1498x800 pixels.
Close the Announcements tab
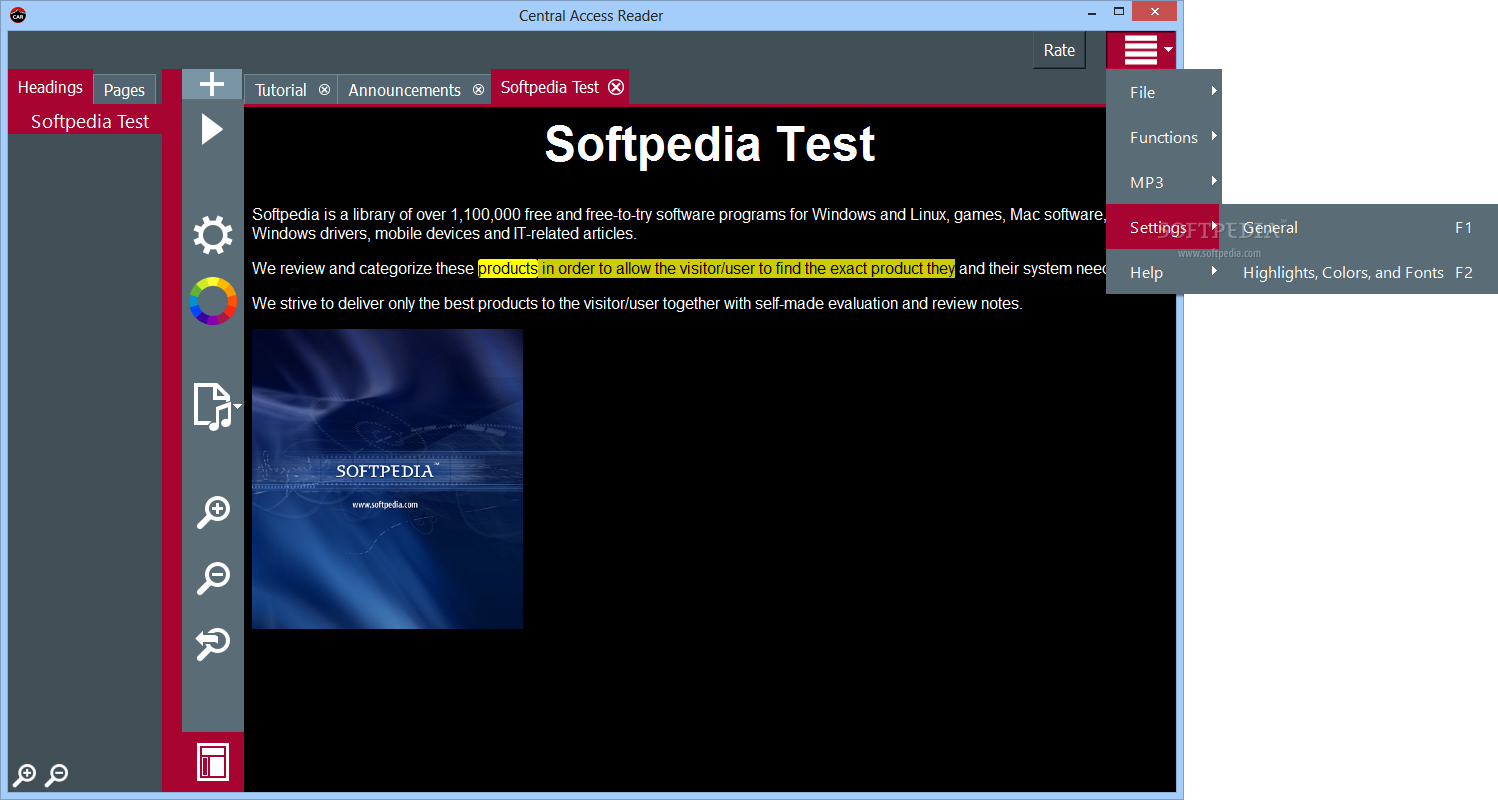point(478,90)
